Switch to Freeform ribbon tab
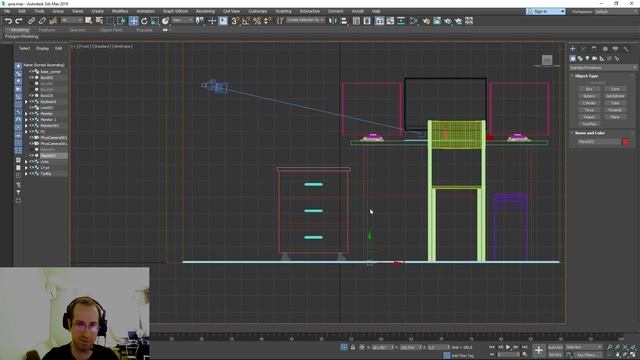640x360 pixels. pyautogui.click(x=47, y=30)
